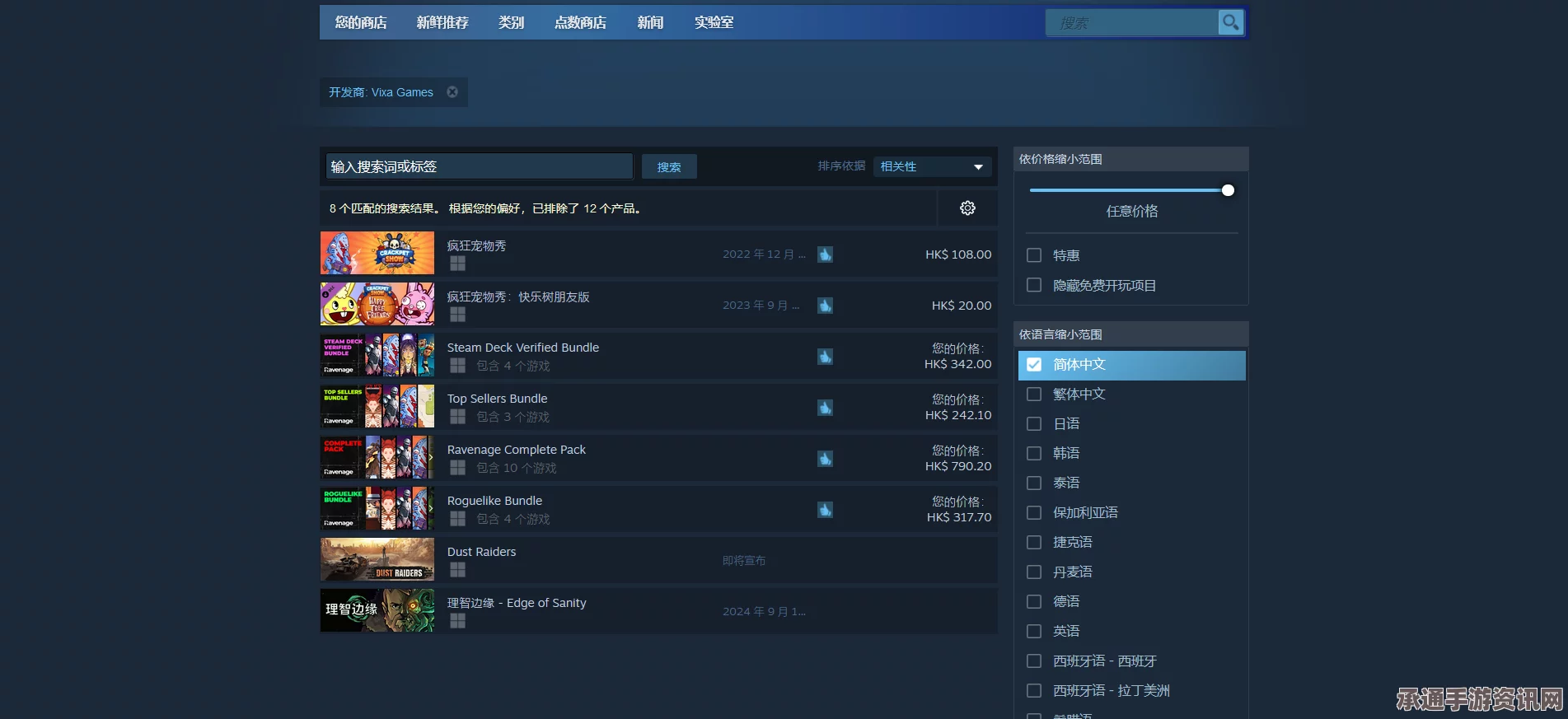This screenshot has width=1568, height=719.
Task: Click review icon in Ravenage Complete Pack row
Action: pos(825,459)
